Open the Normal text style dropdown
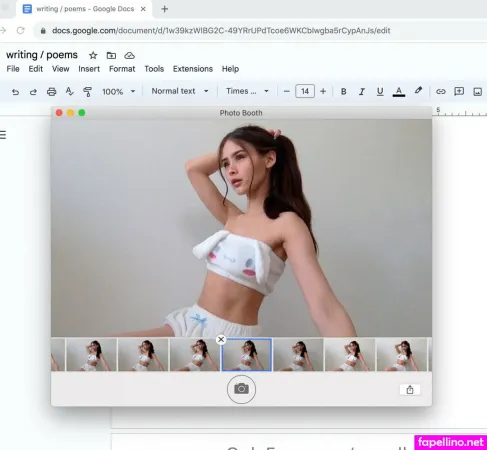 tap(180, 91)
